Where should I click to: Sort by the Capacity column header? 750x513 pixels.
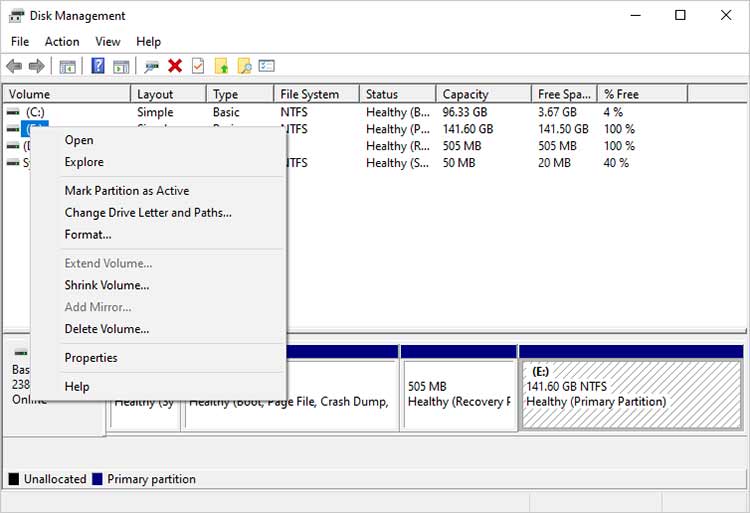click(465, 94)
